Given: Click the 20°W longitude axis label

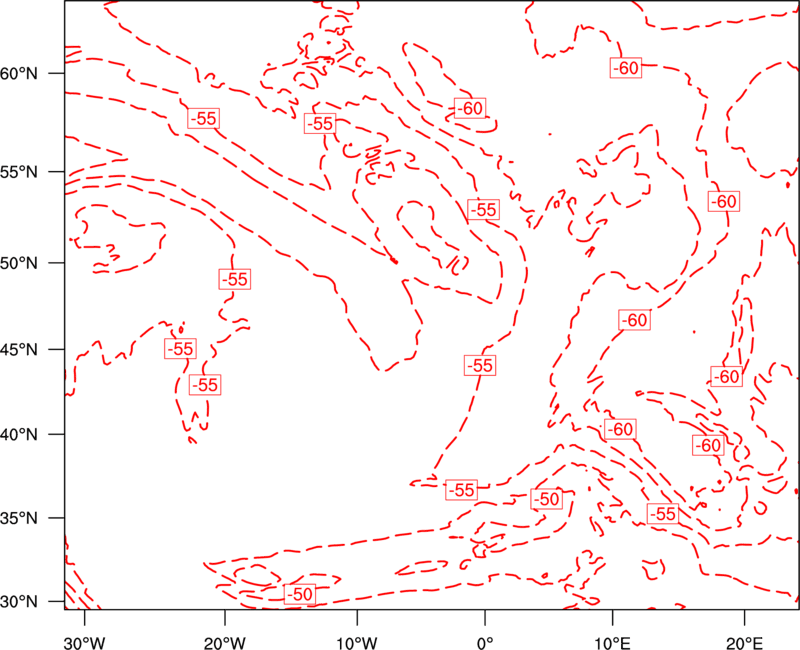Looking at the screenshot, I should pos(224,643).
